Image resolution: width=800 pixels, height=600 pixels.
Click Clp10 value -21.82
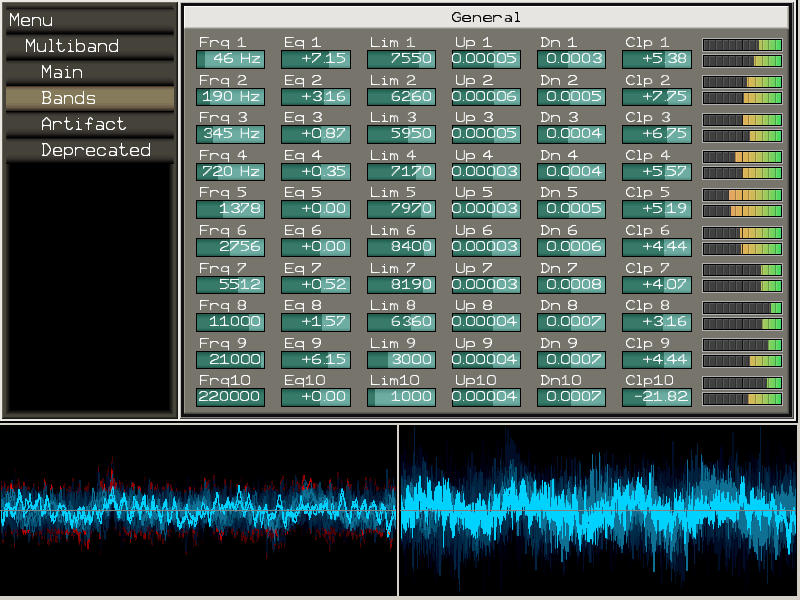click(x=657, y=396)
